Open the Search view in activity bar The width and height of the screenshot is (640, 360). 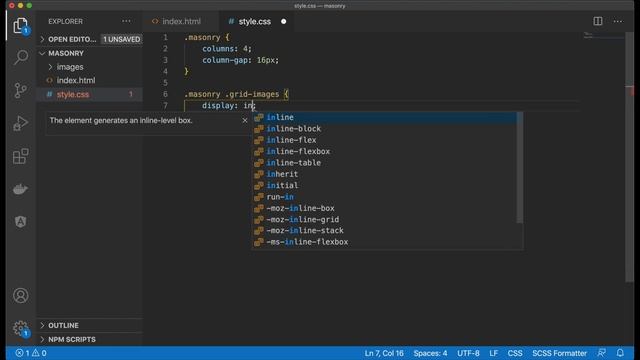point(20,58)
